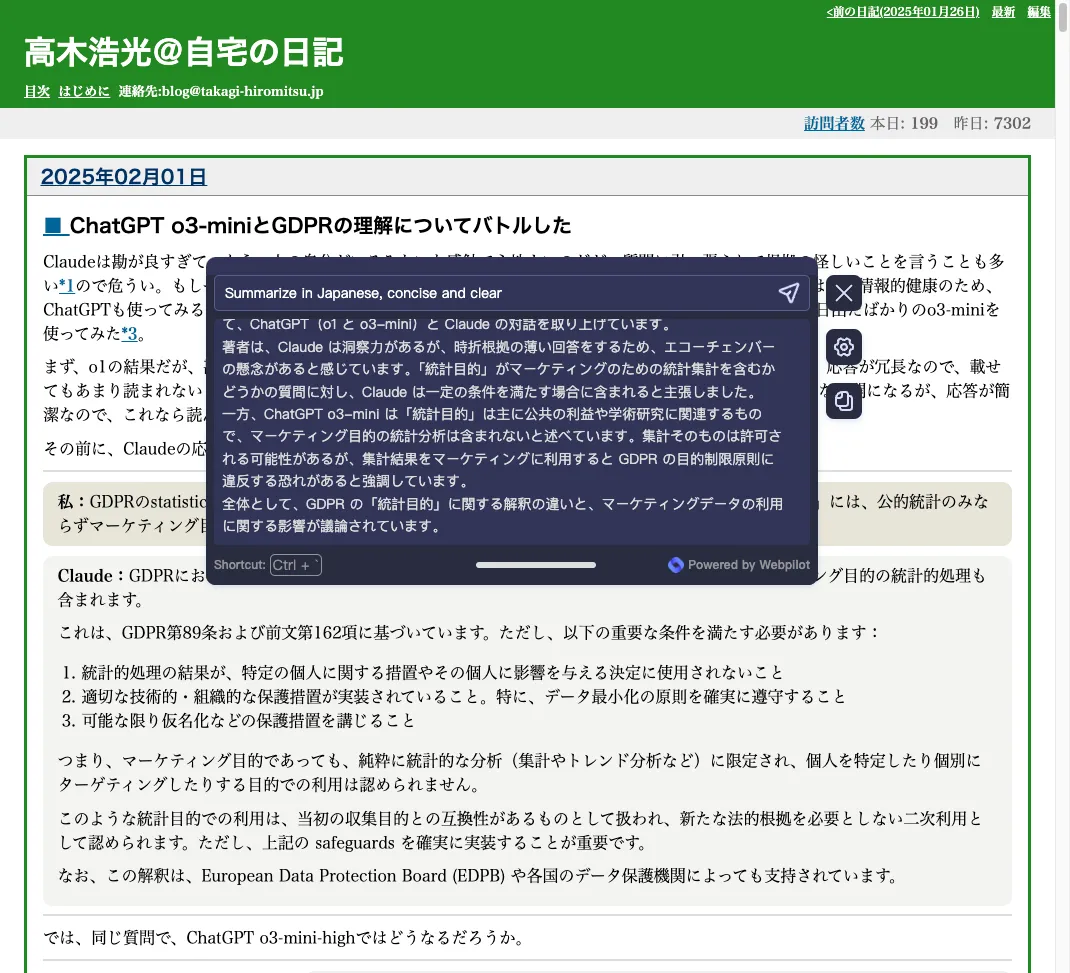Open the はじめに introduction page
Screen dimensions: 1070x973
84,91
